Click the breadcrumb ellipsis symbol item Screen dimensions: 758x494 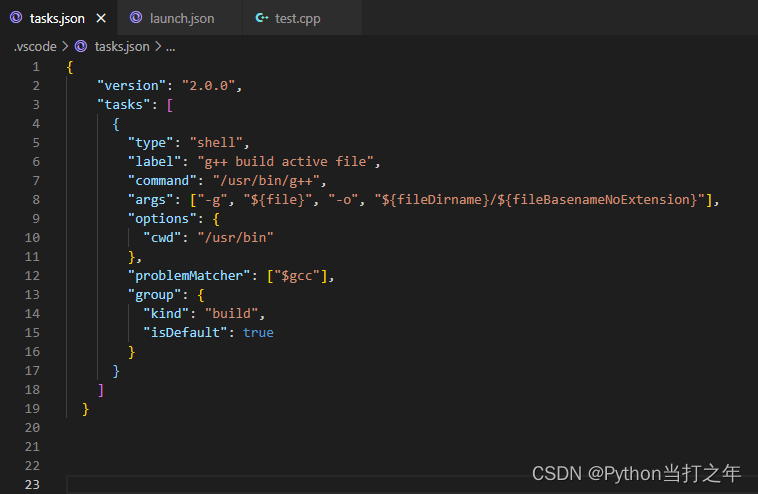[x=171, y=47]
